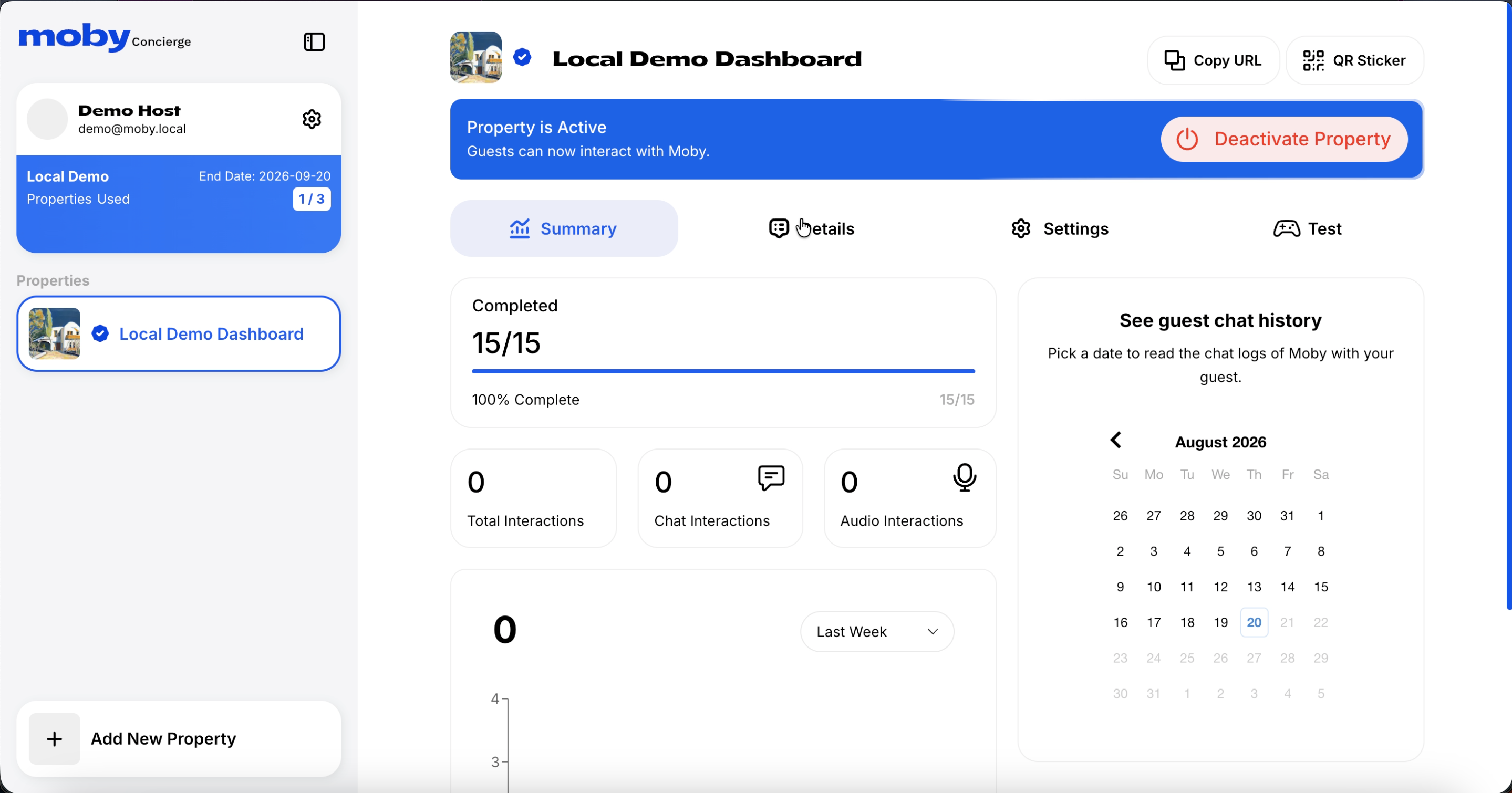
Task: Click the Local Demo plan name
Action: tap(67, 176)
